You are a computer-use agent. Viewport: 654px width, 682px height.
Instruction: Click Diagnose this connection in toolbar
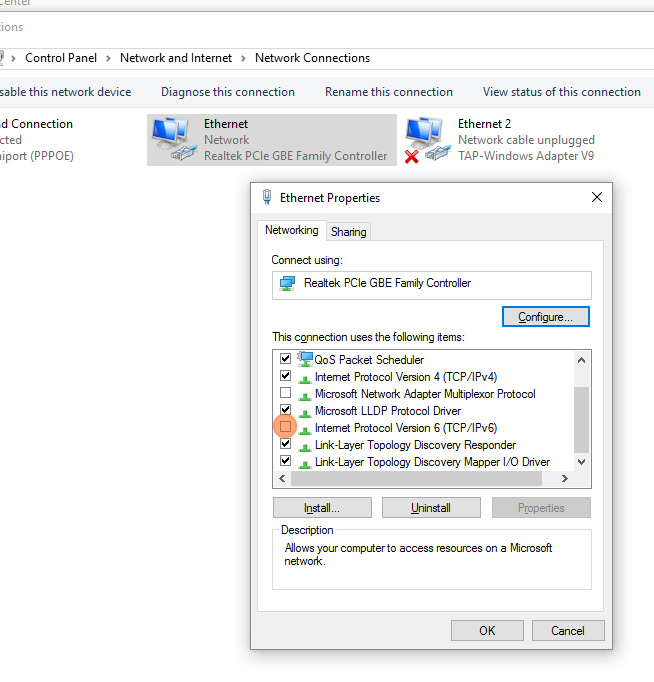point(228,92)
